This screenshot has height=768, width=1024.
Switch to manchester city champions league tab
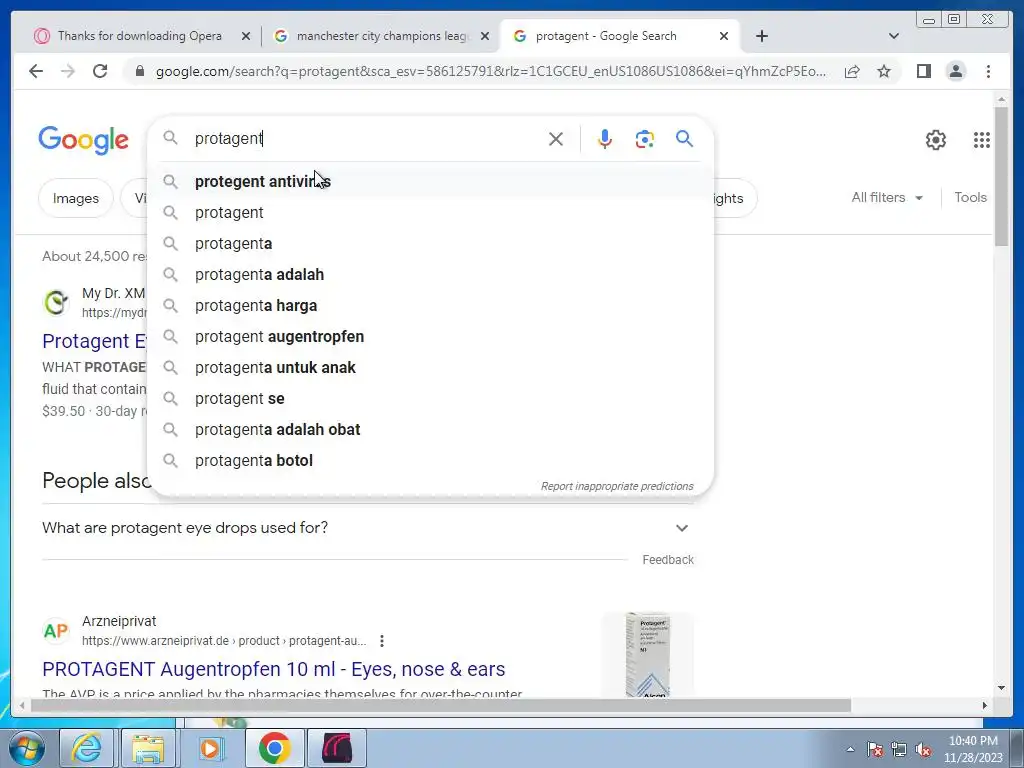point(382,36)
